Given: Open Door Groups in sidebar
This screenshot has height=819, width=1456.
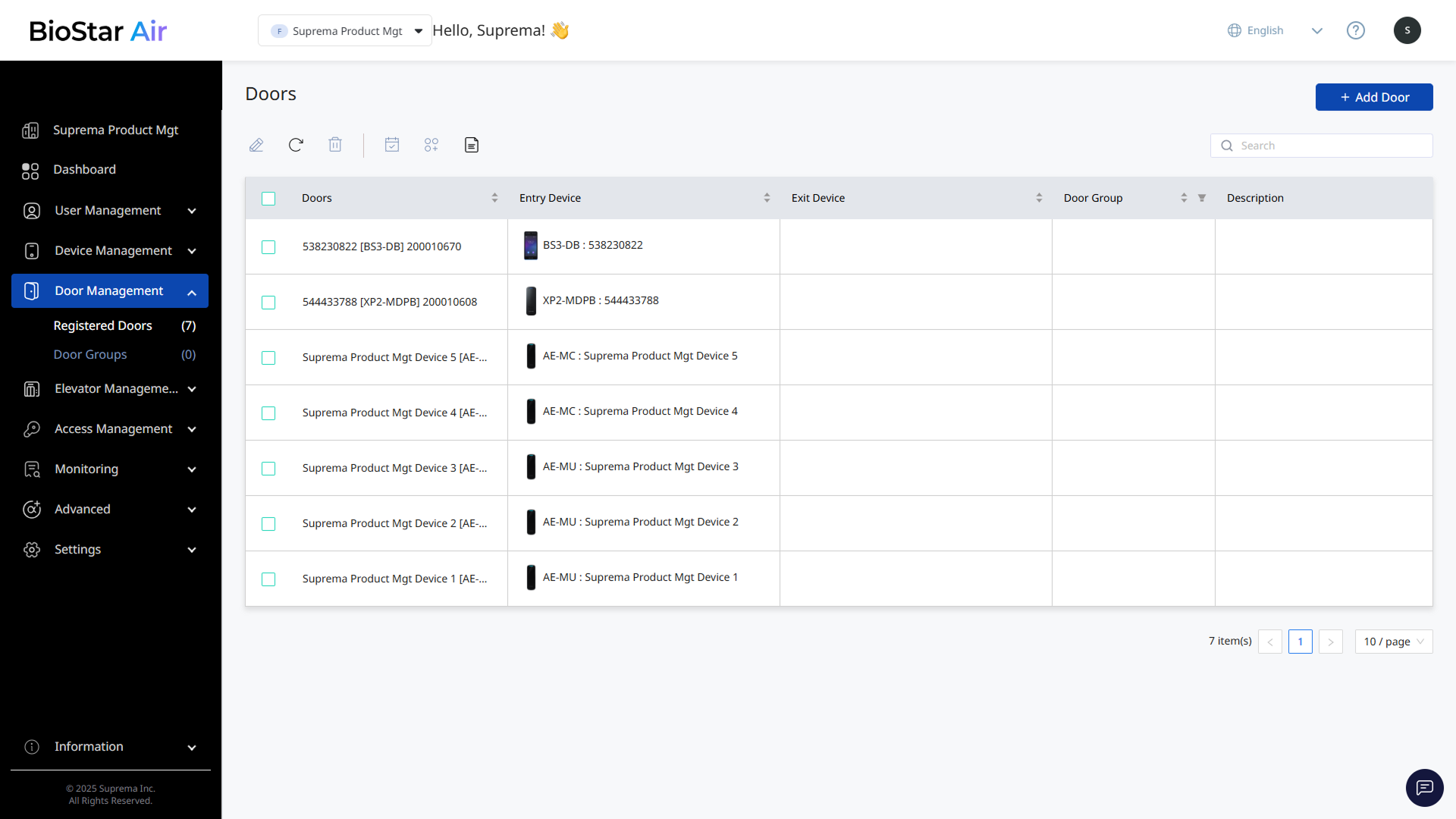Looking at the screenshot, I should (x=90, y=354).
